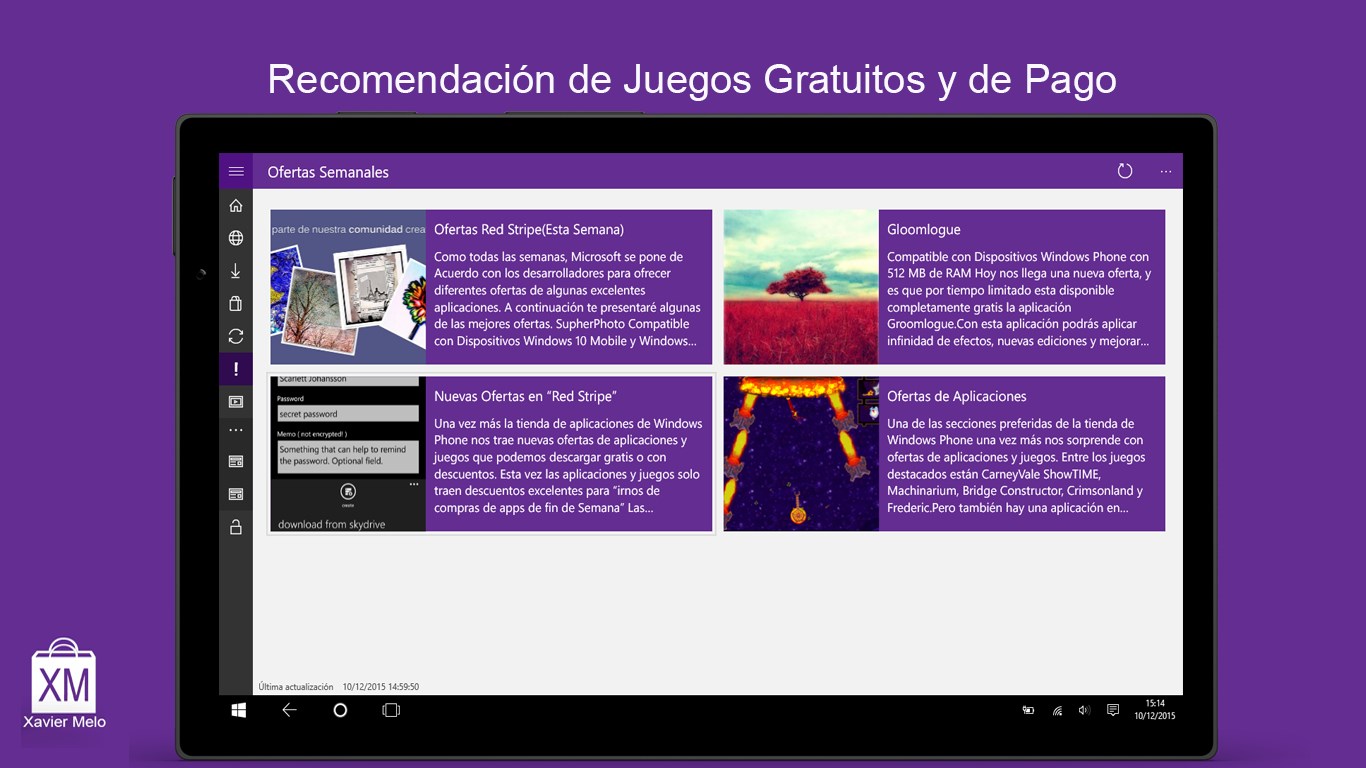1366x768 pixels.
Task: Open the downloads arrow section
Action: click(236, 271)
